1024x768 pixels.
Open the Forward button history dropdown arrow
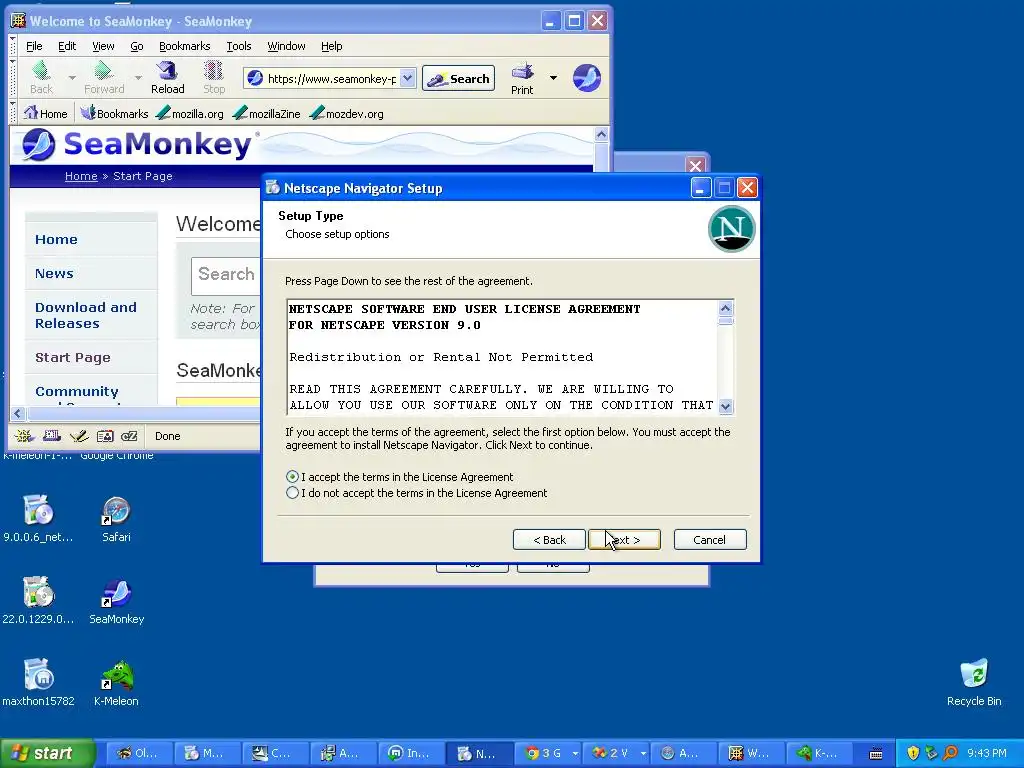(138, 78)
